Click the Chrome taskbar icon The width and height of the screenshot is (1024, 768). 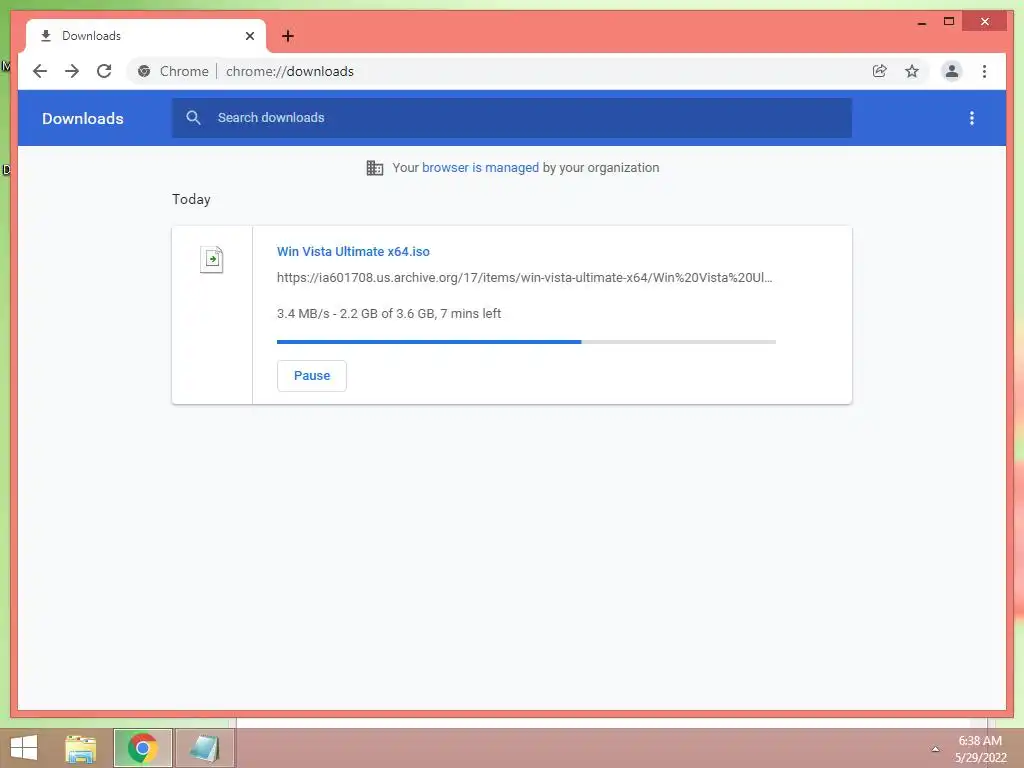(142, 748)
